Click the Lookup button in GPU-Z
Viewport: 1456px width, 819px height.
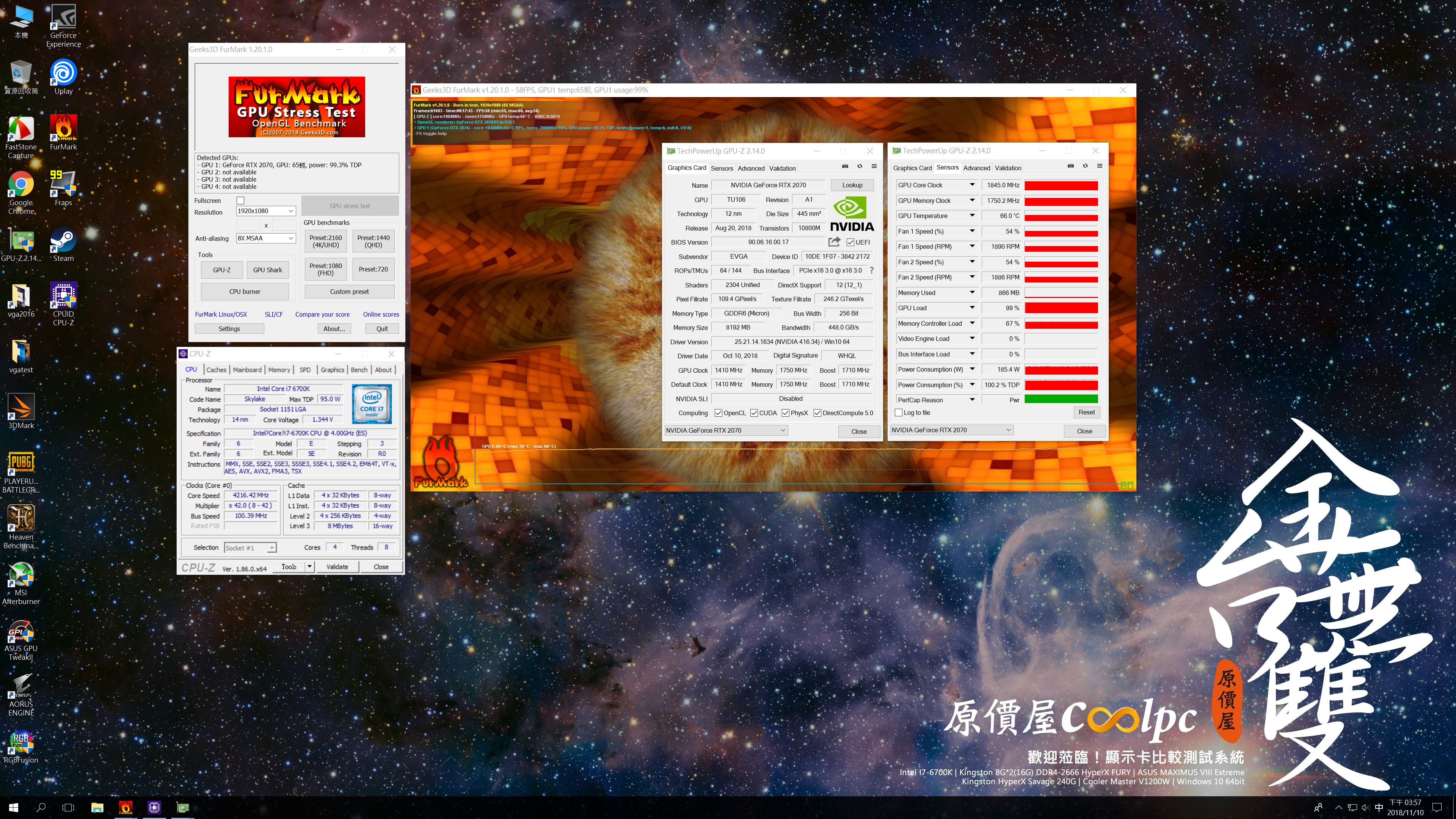pos(852,185)
